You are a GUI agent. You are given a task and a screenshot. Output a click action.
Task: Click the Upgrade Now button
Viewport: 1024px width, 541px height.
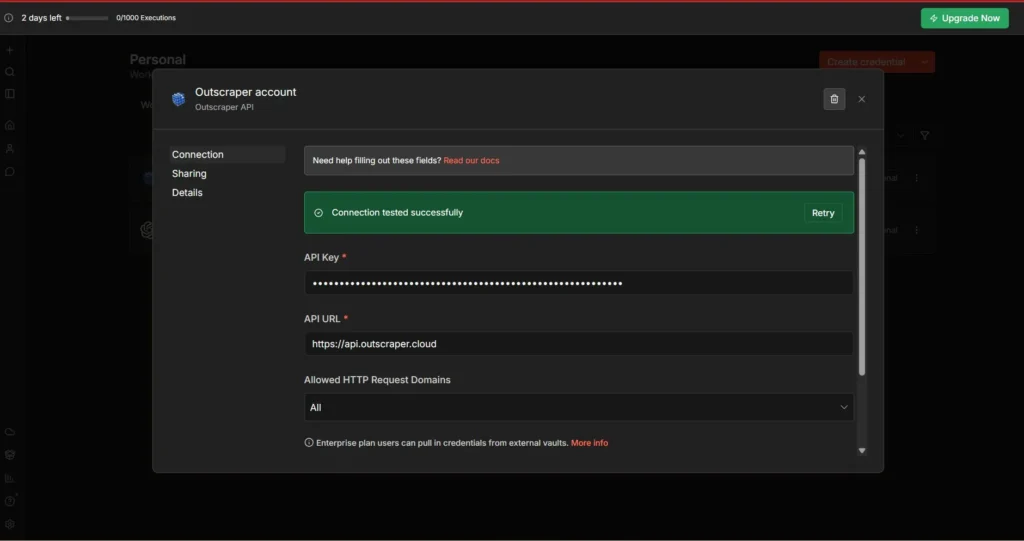point(965,18)
